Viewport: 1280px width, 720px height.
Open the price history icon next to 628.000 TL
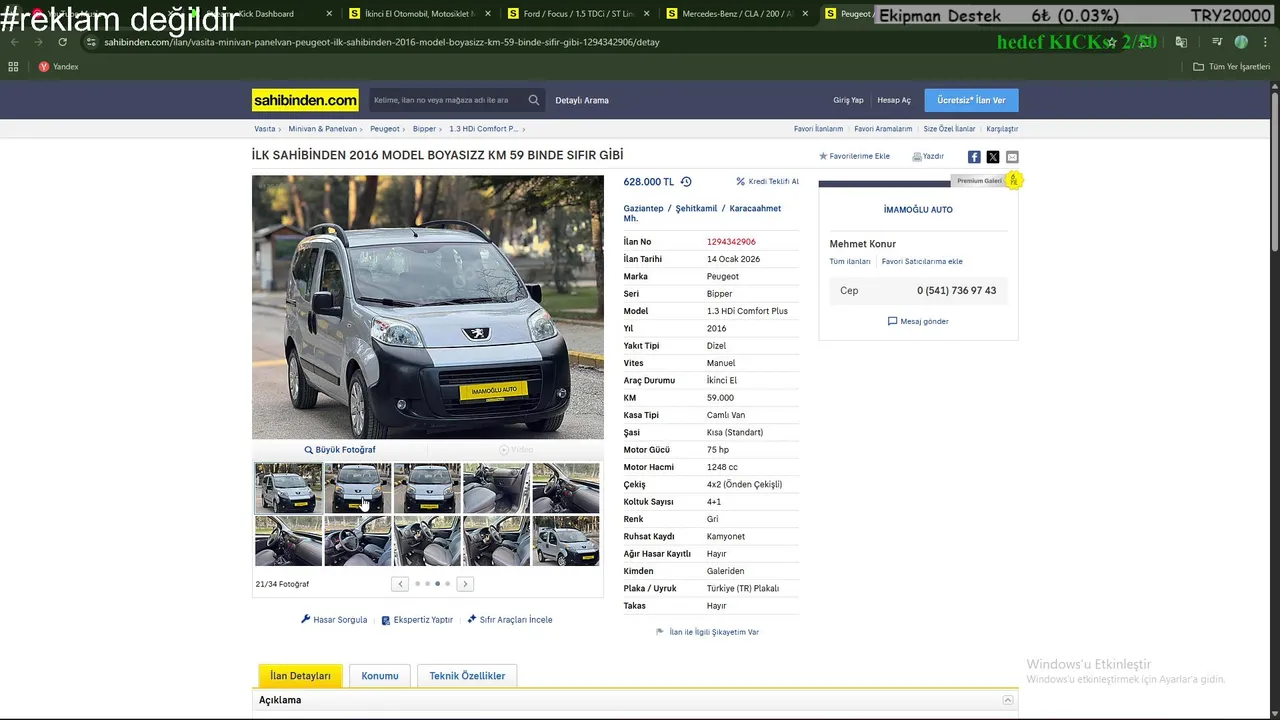tap(686, 182)
